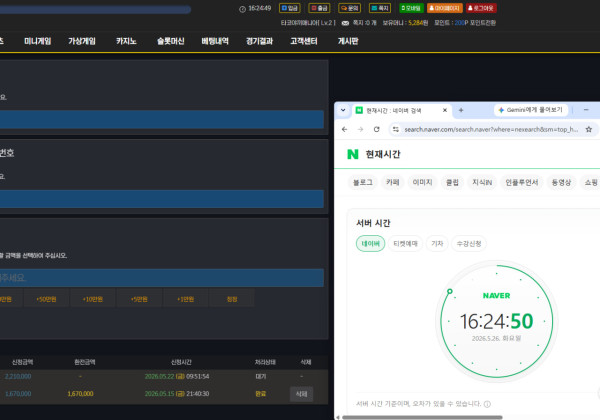Image resolution: width=600 pixels, height=420 pixels.
Task: Close the 현재시간 네이버 검색 tab
Action: (x=445, y=110)
